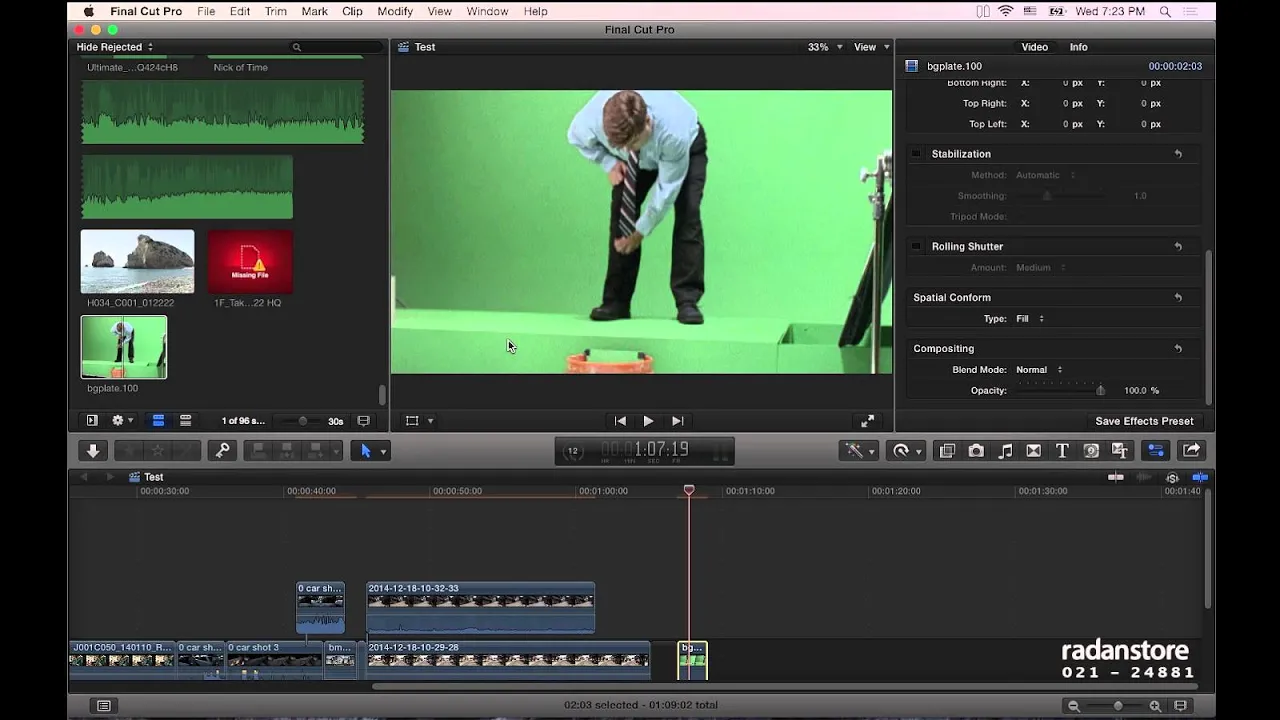This screenshot has height=720, width=1280.
Task: Click the timeline playhead marker
Action: [x=689, y=490]
